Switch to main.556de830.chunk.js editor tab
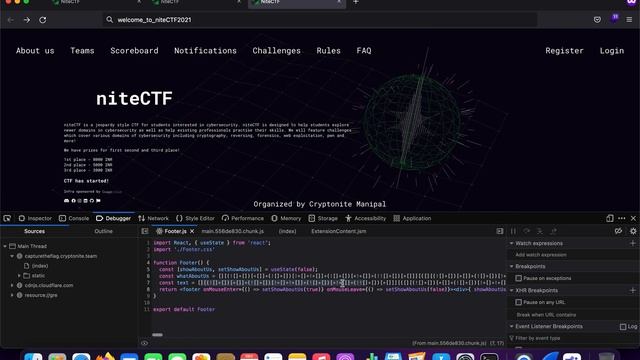The width and height of the screenshot is (640, 360). coord(233,231)
